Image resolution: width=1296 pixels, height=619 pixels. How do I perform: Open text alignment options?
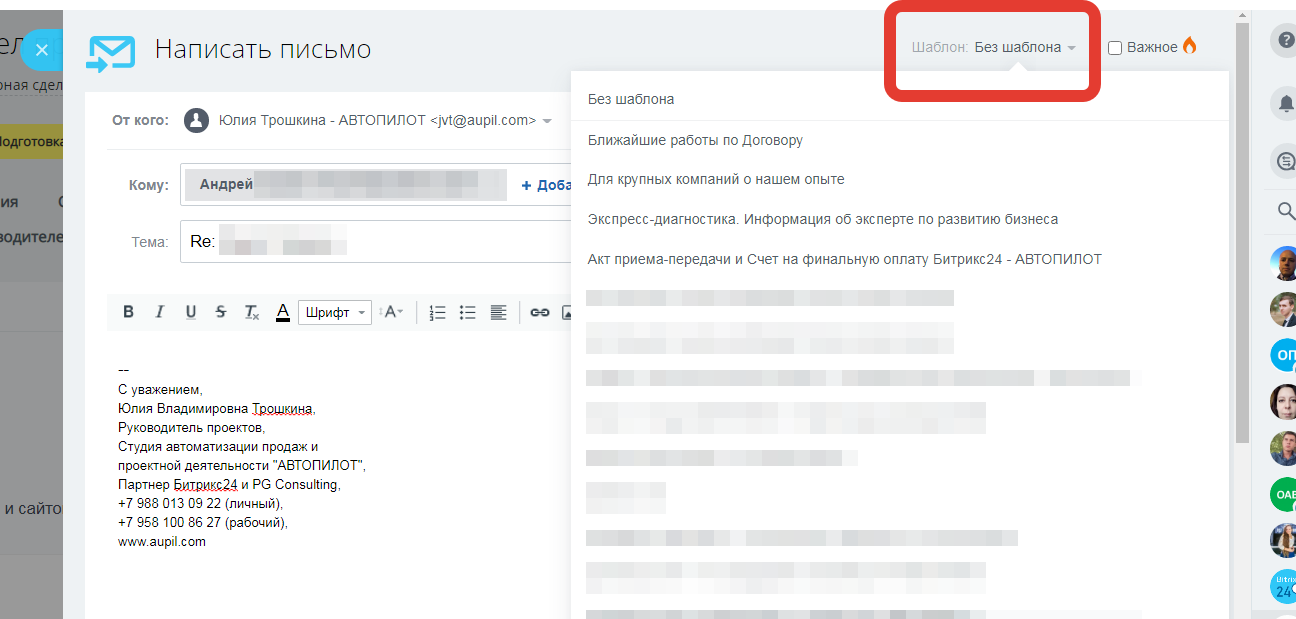pyautogui.click(x=498, y=312)
